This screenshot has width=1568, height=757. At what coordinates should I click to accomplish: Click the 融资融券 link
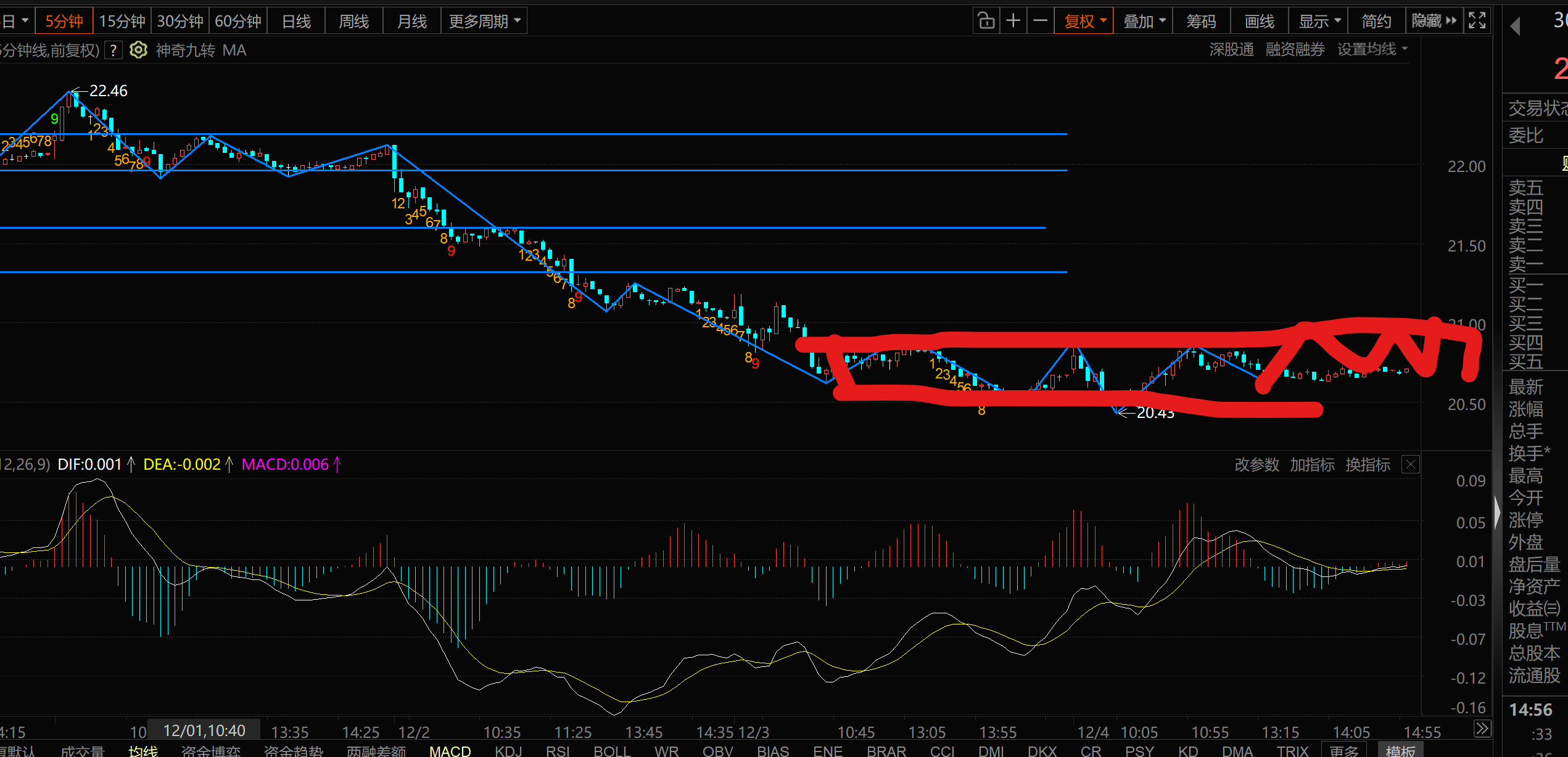pos(1295,49)
